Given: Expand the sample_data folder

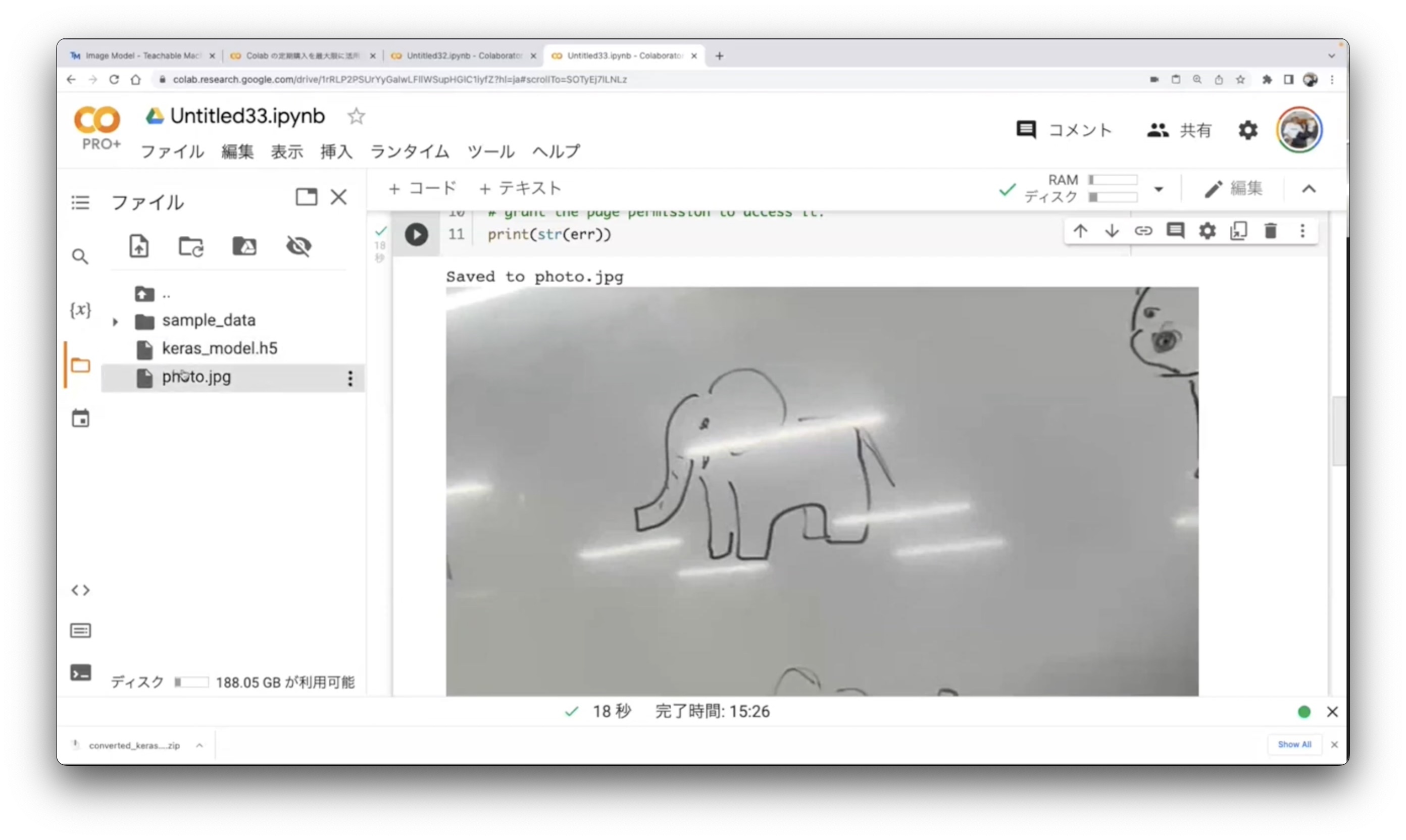Looking at the screenshot, I should pyautogui.click(x=116, y=322).
